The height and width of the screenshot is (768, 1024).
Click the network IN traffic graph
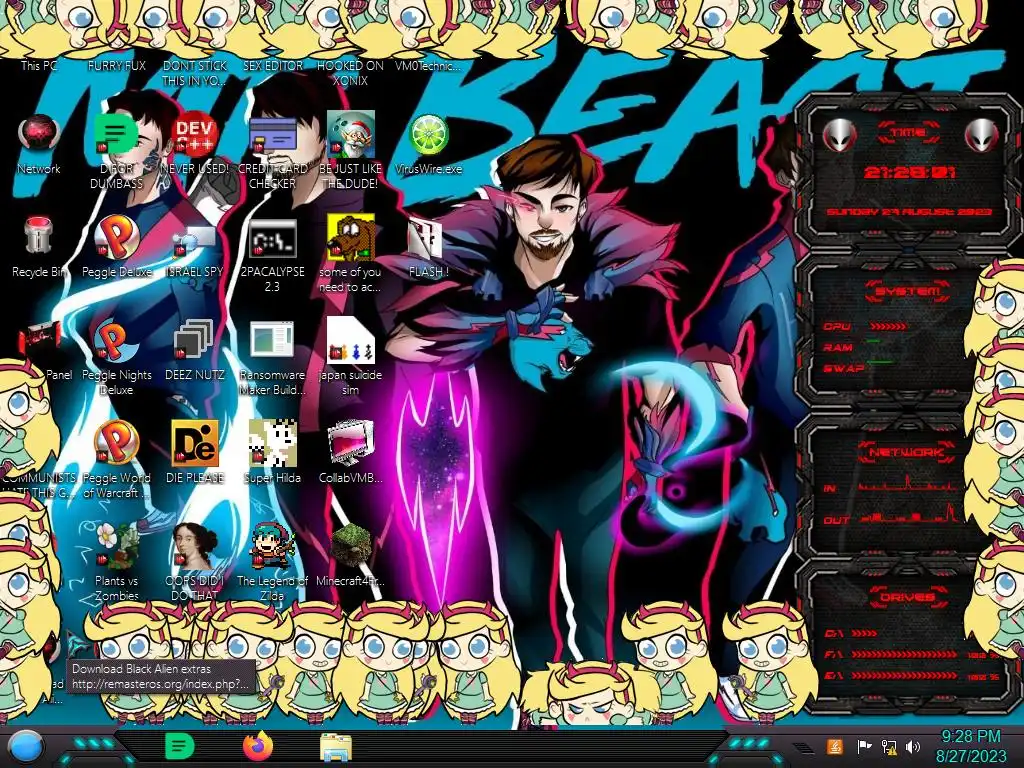908,483
